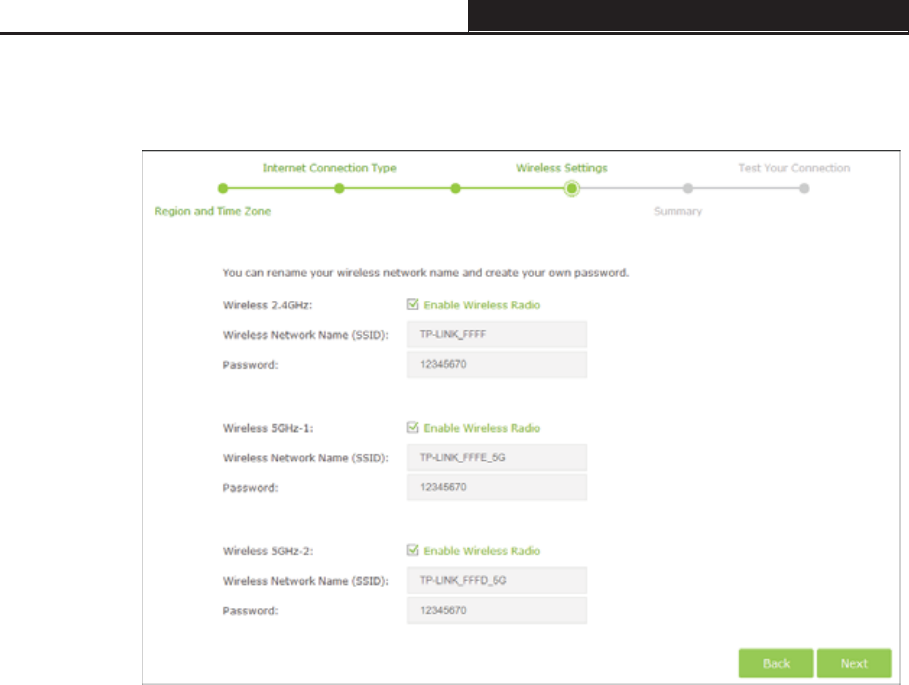
Task: Uncheck Enable Wireless Radio for 2.4GHz
Action: coord(412,304)
